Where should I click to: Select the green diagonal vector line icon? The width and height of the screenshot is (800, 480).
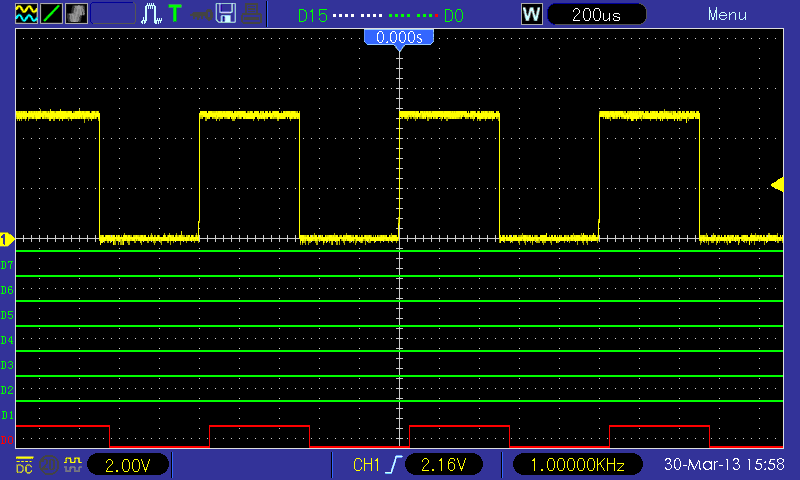[x=51, y=14]
